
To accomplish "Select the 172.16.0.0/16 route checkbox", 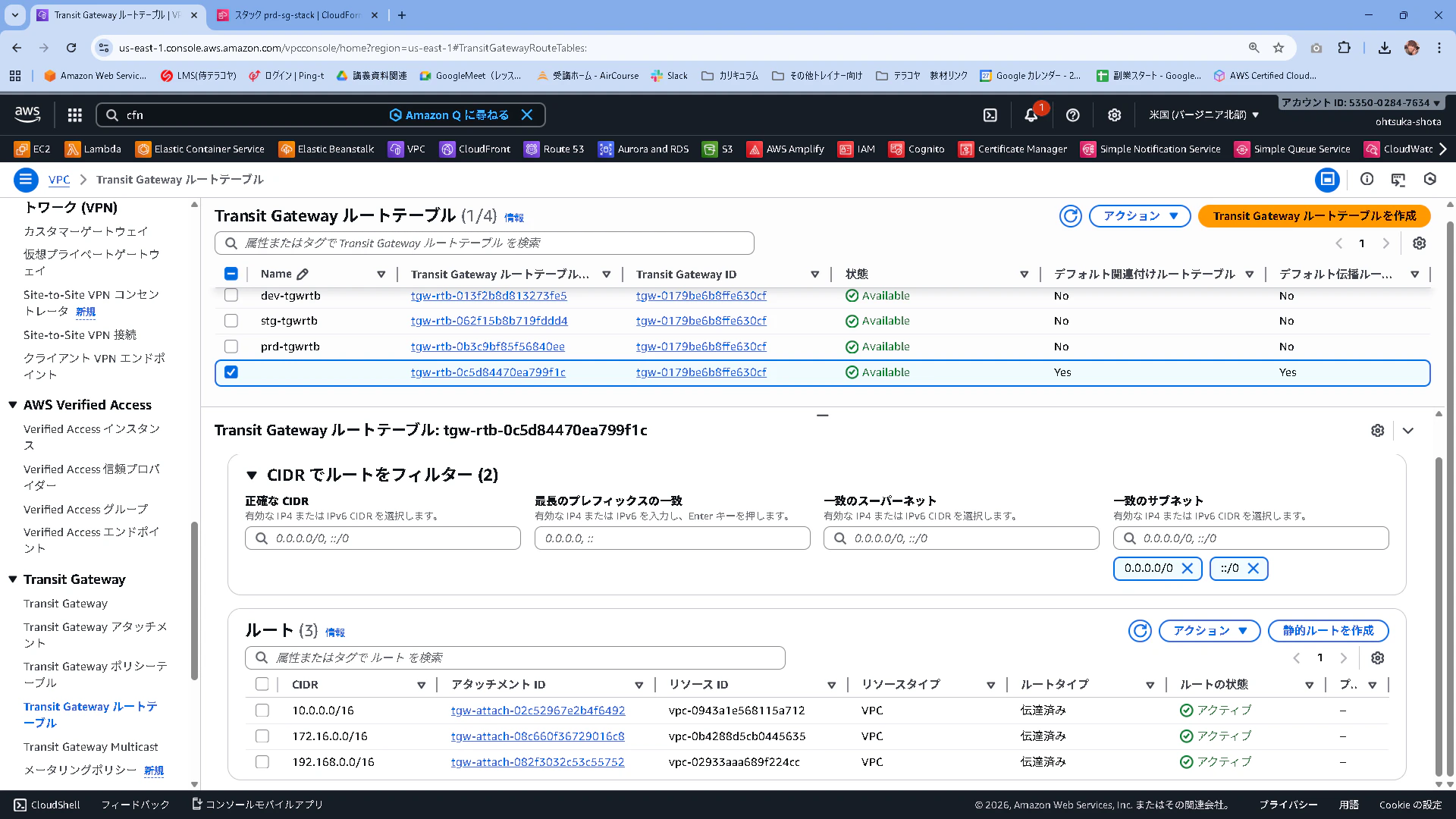I will (x=262, y=736).
